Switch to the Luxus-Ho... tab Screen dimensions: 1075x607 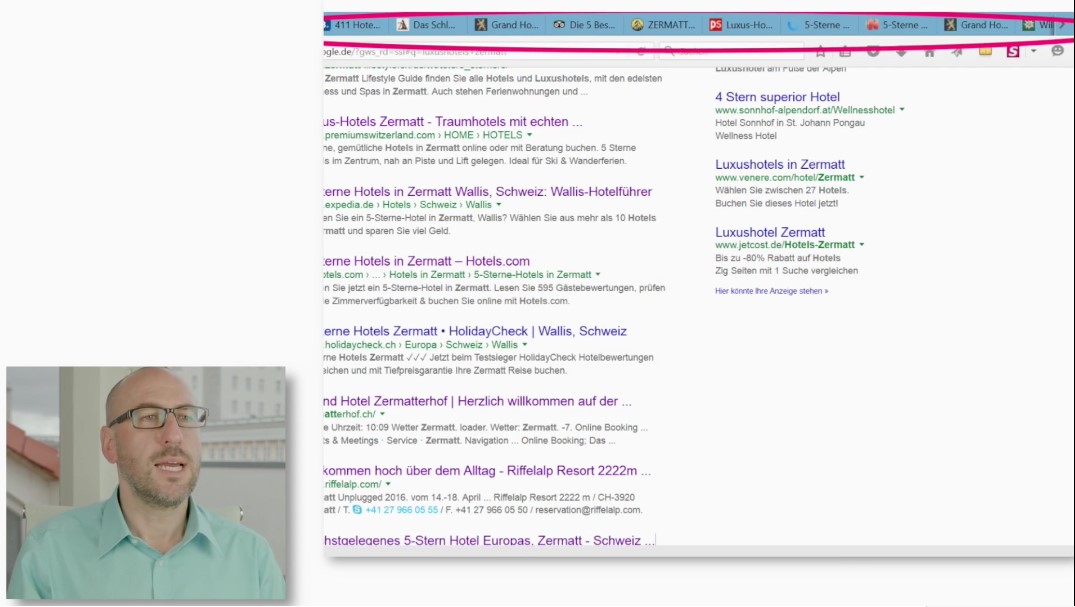pos(741,25)
